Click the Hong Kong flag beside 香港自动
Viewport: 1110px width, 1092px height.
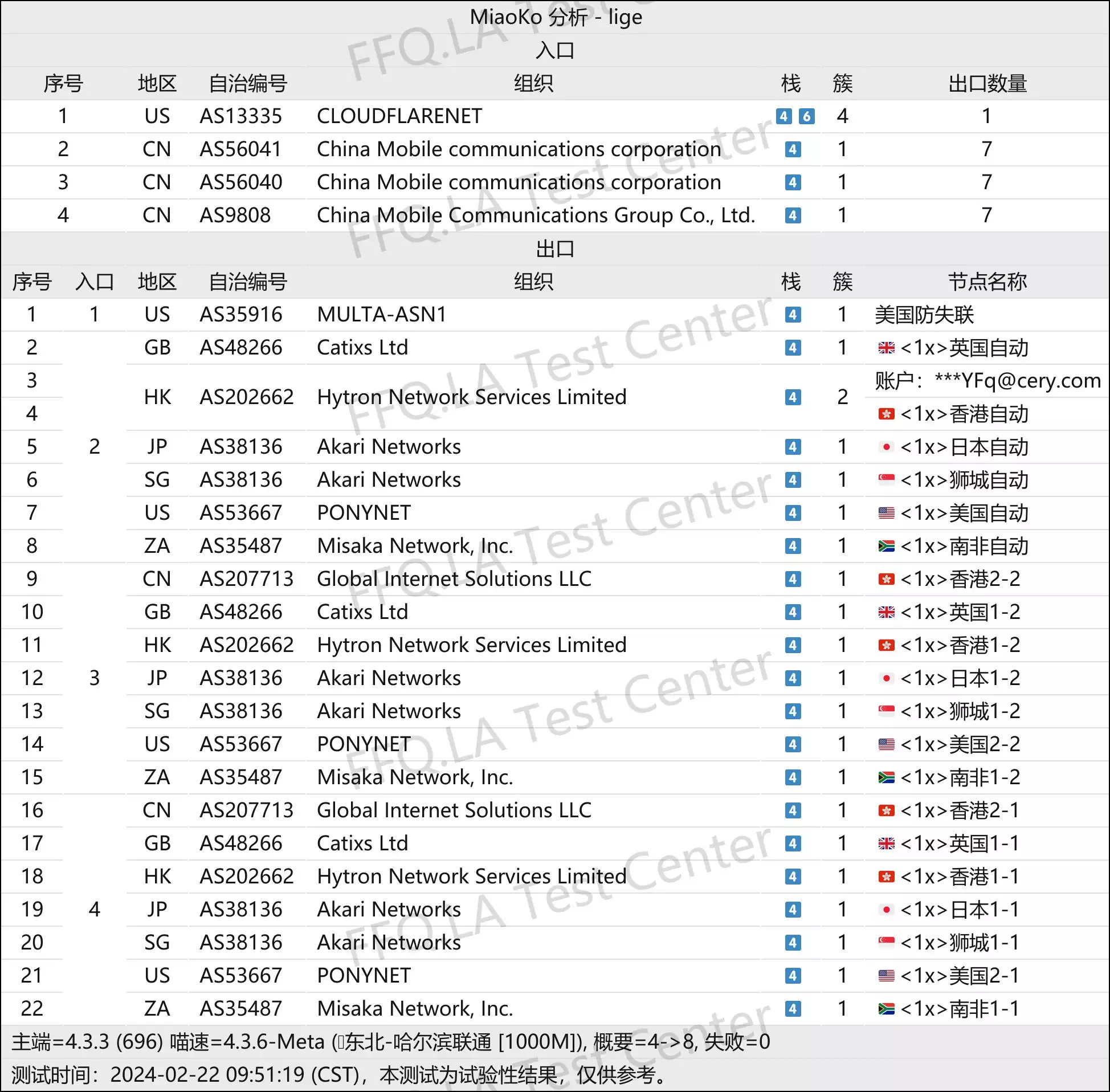click(886, 414)
